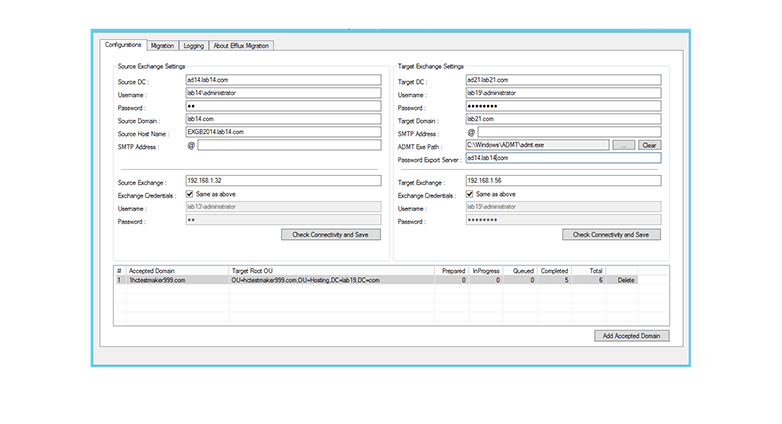Click the Queued column header
Viewport: 782px width, 424px height.
521,271
